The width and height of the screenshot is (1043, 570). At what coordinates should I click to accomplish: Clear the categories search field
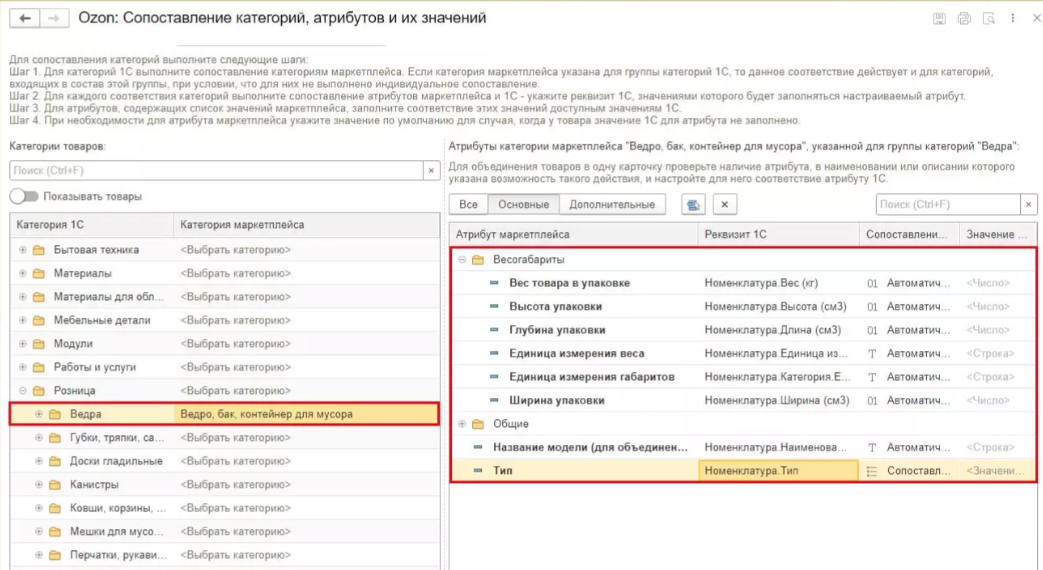coord(431,171)
